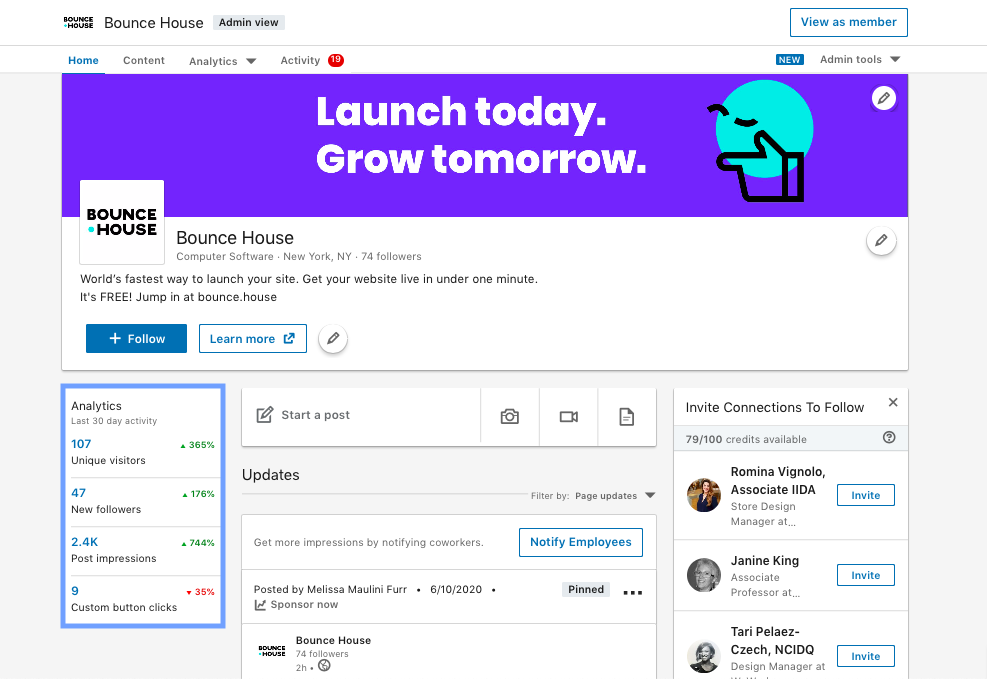The width and height of the screenshot is (987, 679).
Task: Click the Start a post pencil icon
Action: click(x=265, y=415)
